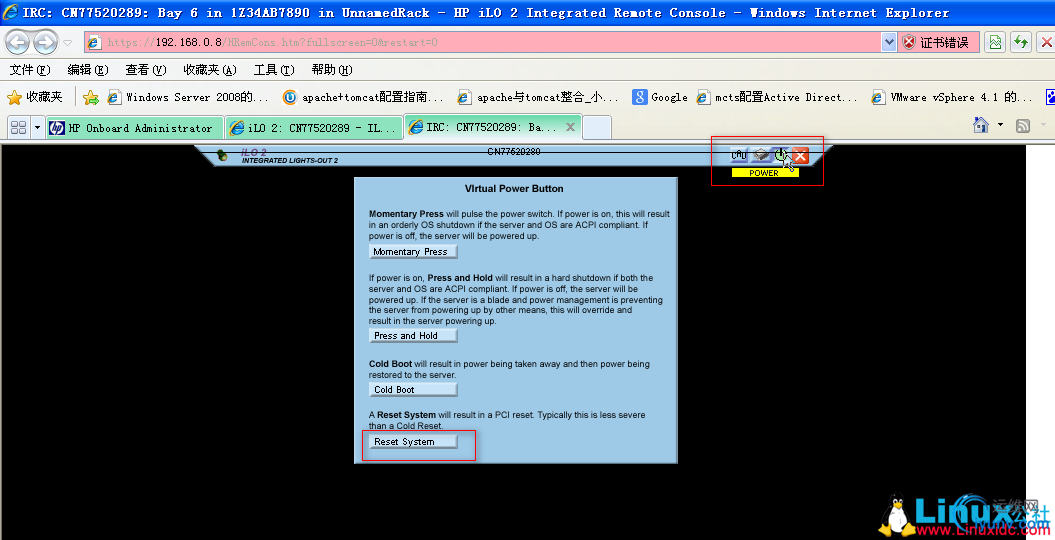Open apache与tomcat整合 favorite link
Screen dimensions: 1055x540
coord(538,98)
